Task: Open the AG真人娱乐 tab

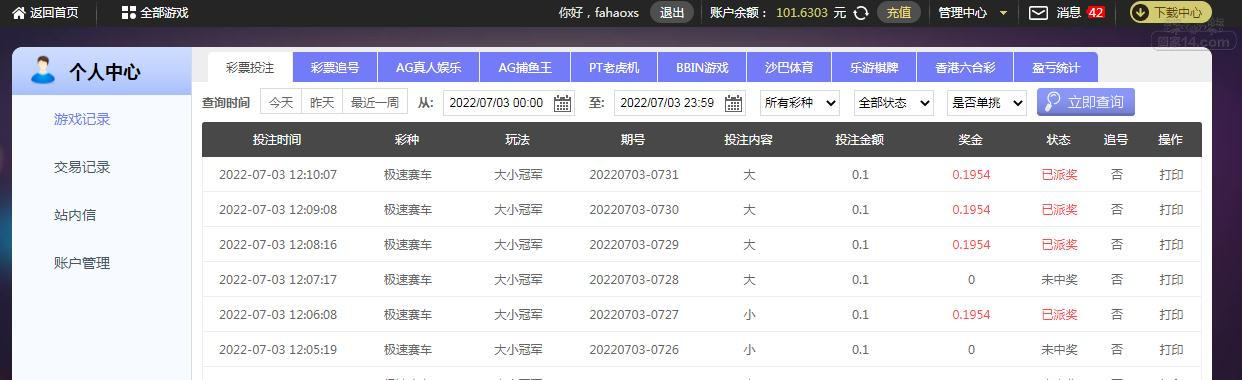Action: [x=428, y=68]
